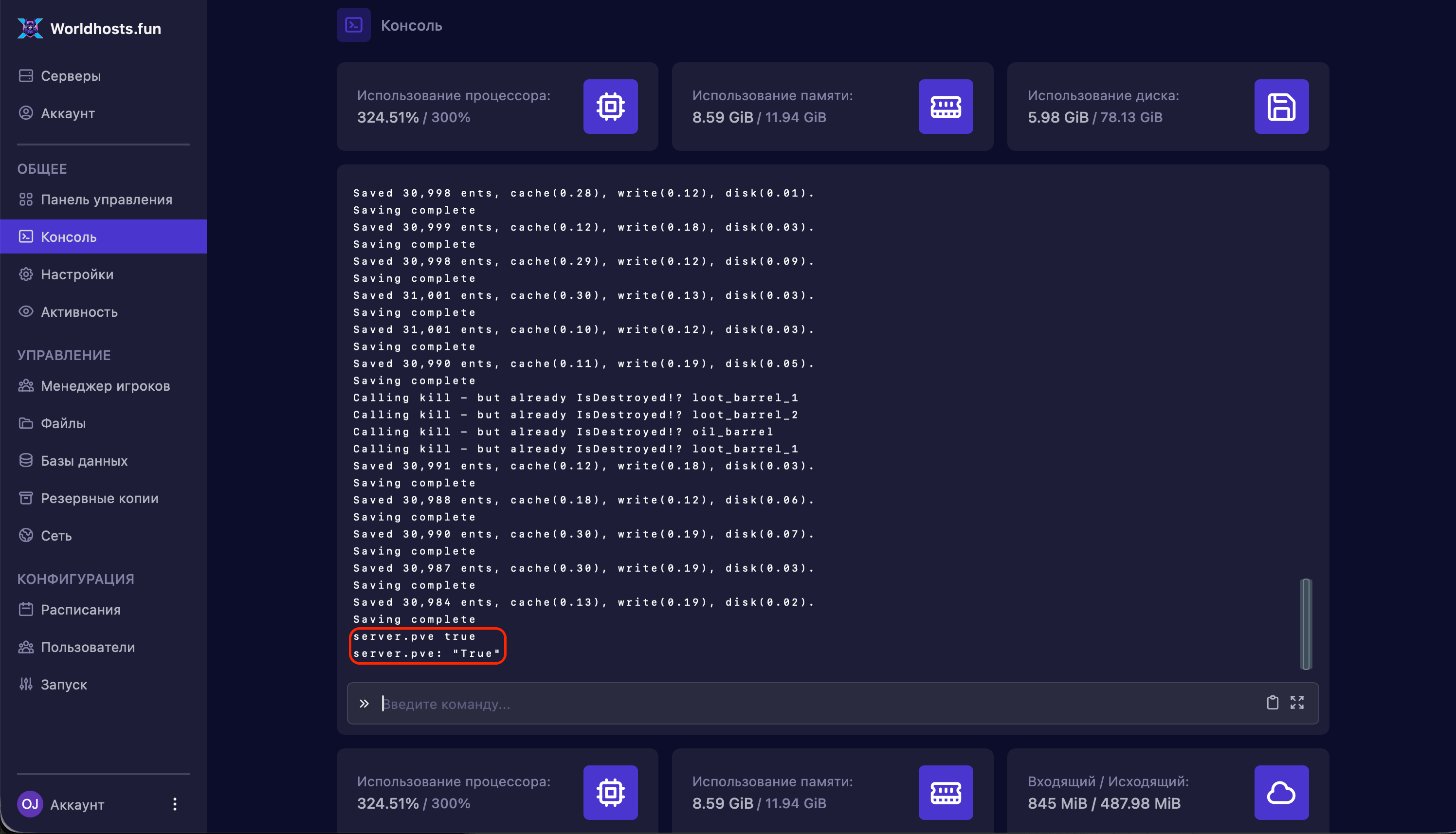Click the people icon beside Менеджер игроков
This screenshot has height=834, width=1456.
[x=26, y=385]
